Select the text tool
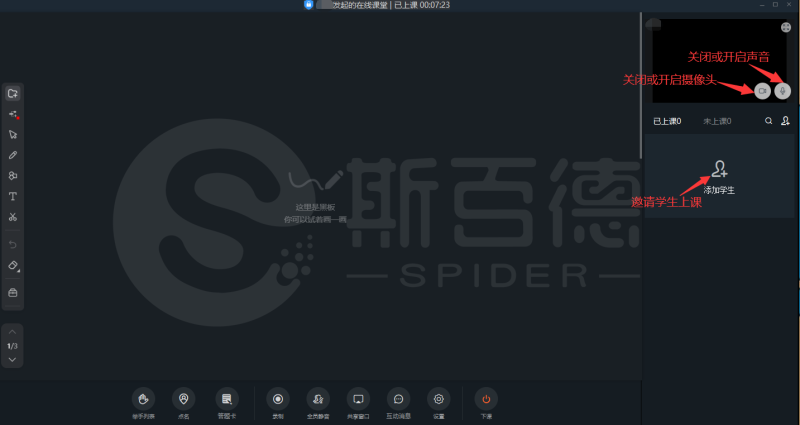The image size is (800, 425). [x=13, y=196]
